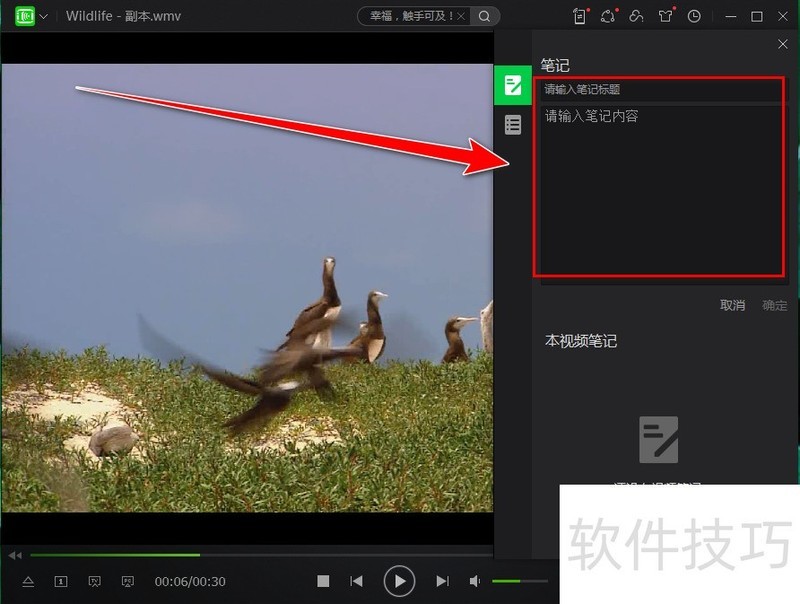
Task: Click the 取消 cancel button
Action: (x=732, y=305)
